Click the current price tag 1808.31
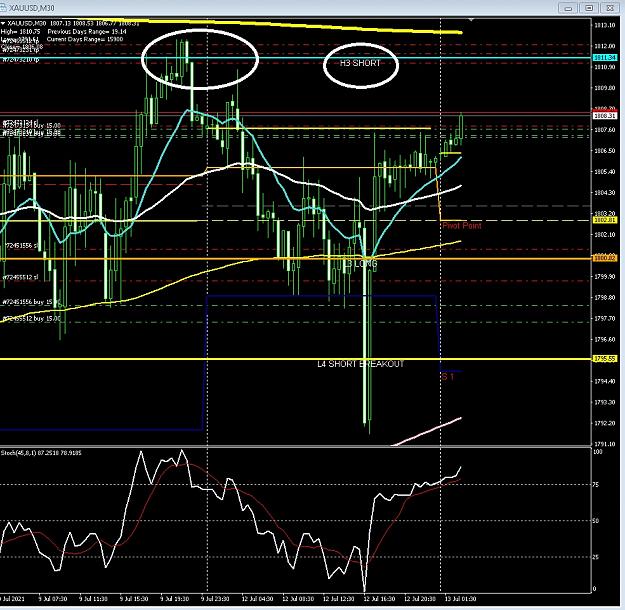The image size is (625, 610). point(605,116)
